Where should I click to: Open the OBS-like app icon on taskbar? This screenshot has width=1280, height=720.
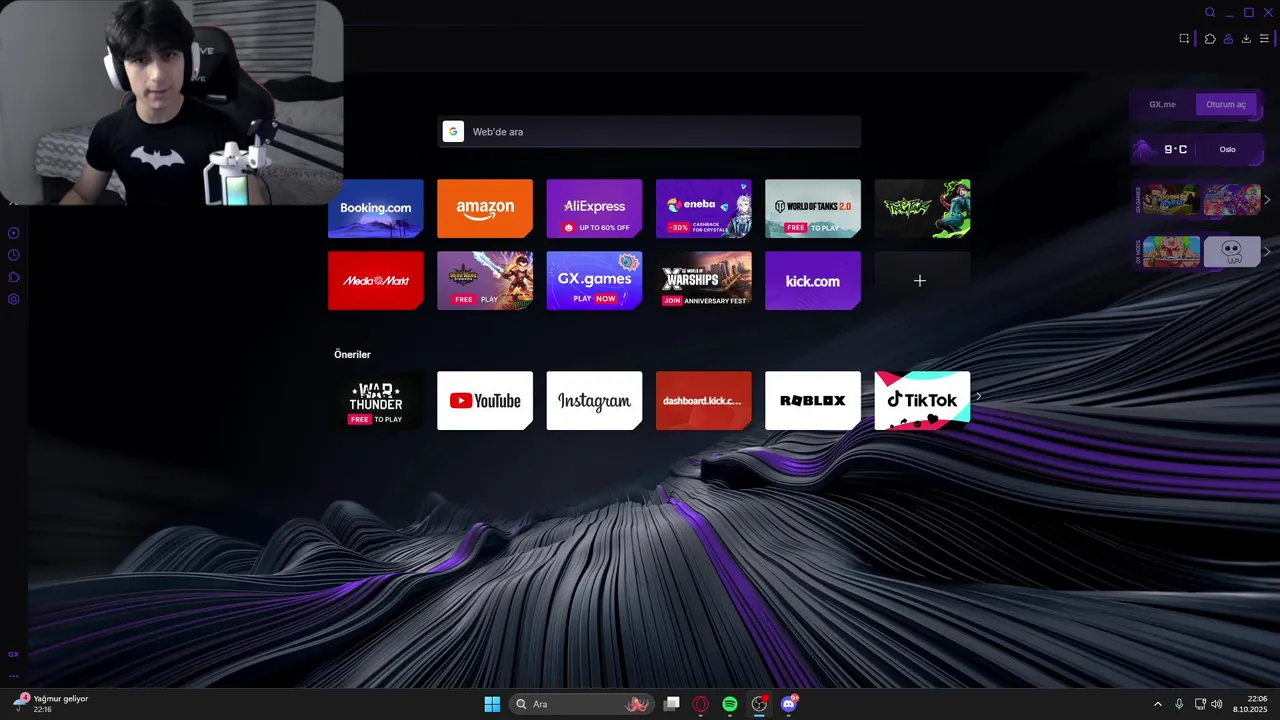tap(760, 704)
